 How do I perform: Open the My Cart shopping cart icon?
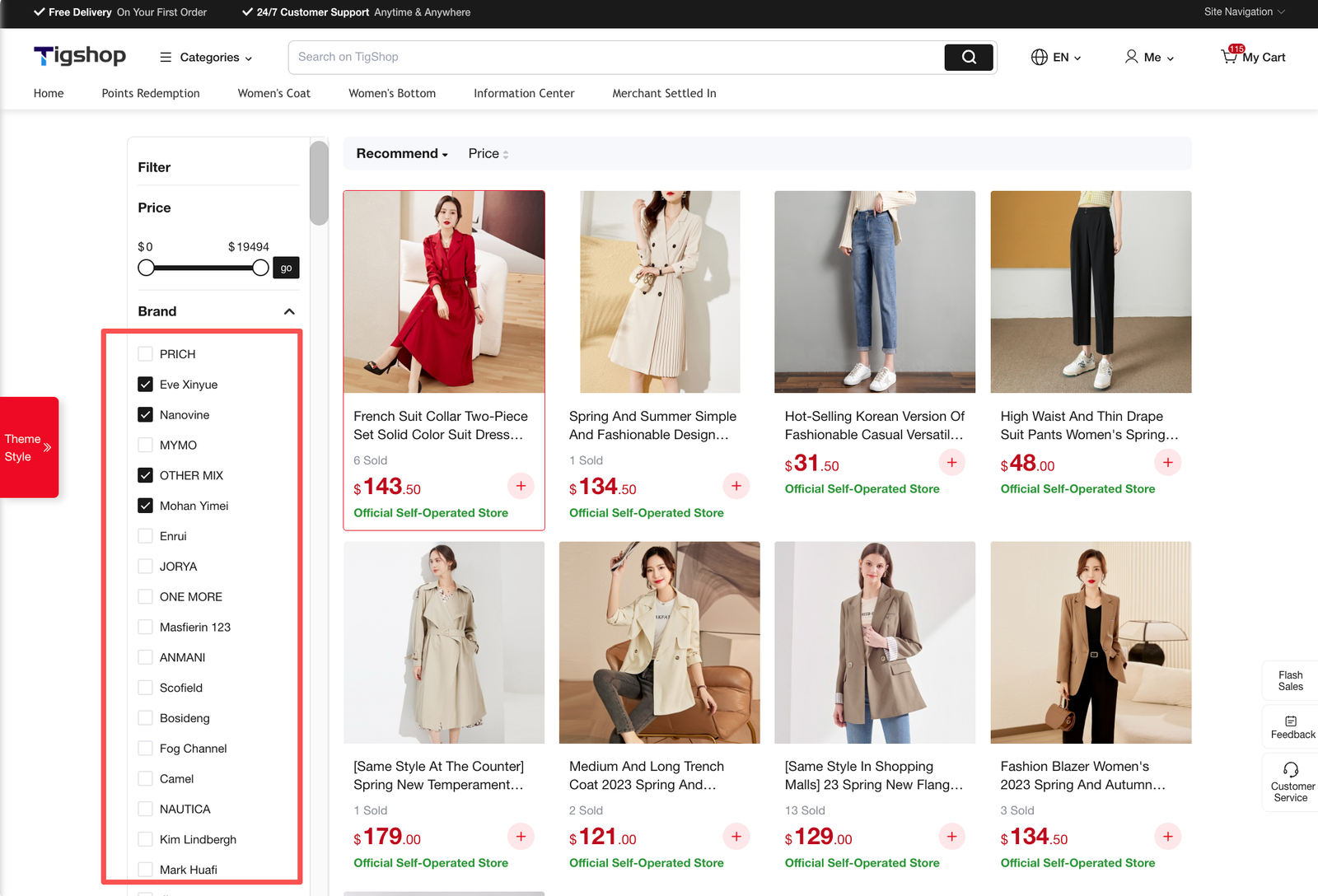1229,57
